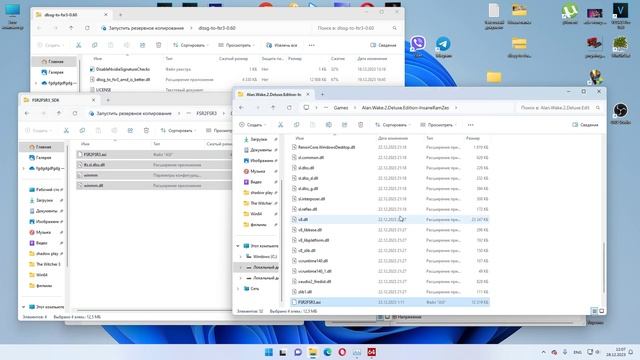Click Cut icon in Alan Wake window toolbar
Screen dimensions: 640x360
coord(280,125)
